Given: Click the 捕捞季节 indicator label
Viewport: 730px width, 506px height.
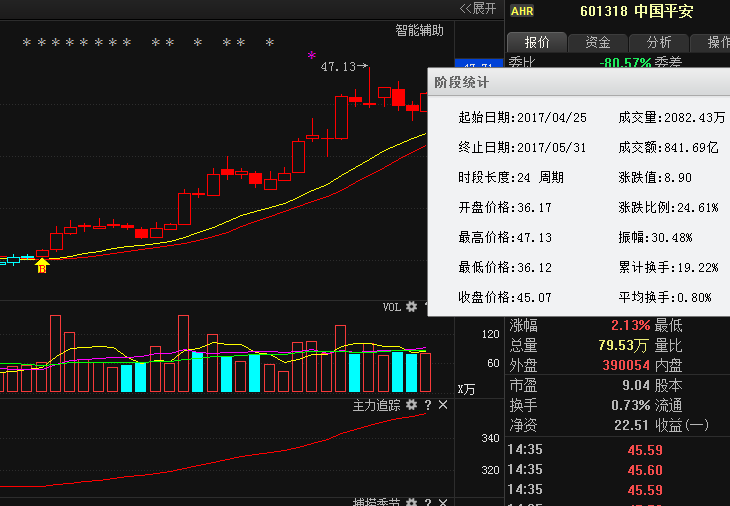Looking at the screenshot, I should tap(376, 502).
